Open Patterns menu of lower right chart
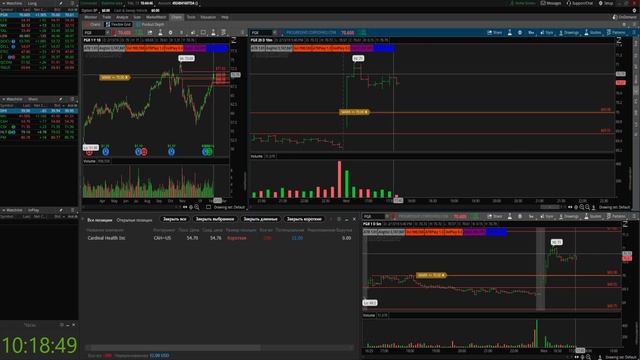The width and height of the screenshot is (640, 360). point(616,216)
